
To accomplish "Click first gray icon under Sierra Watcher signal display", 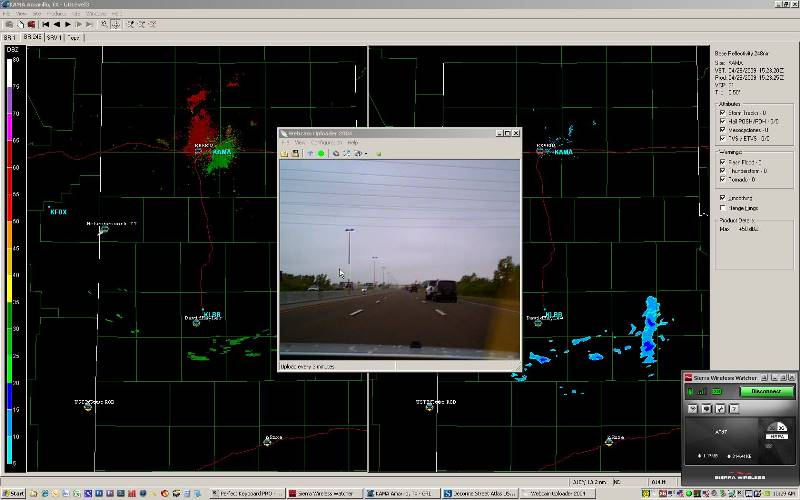I will tap(693, 409).
